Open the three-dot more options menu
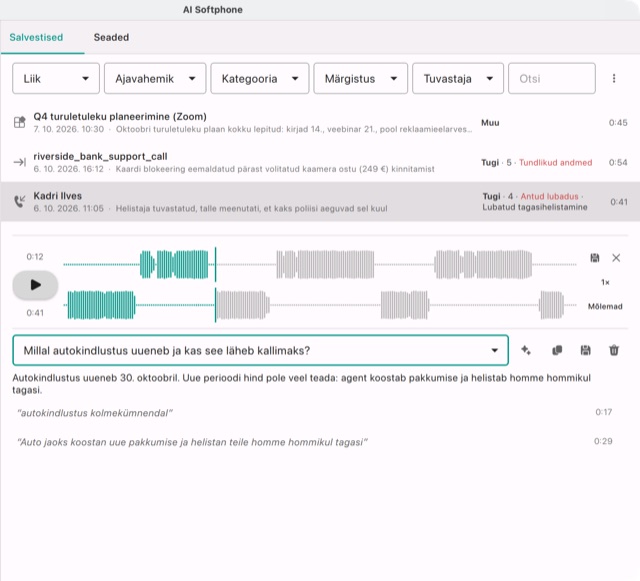 pos(614,78)
